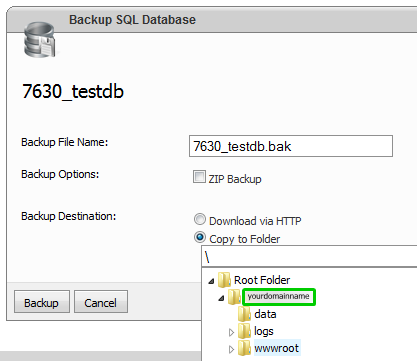Collapse the yourdomainname folder node
This screenshot has width=417, height=361.
click(x=221, y=298)
